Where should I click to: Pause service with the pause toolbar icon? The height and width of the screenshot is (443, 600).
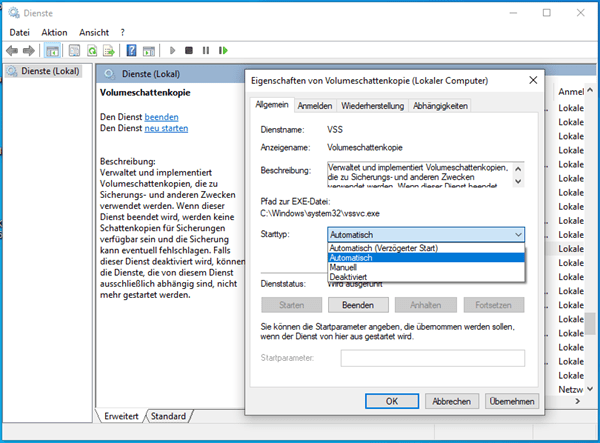point(206,50)
